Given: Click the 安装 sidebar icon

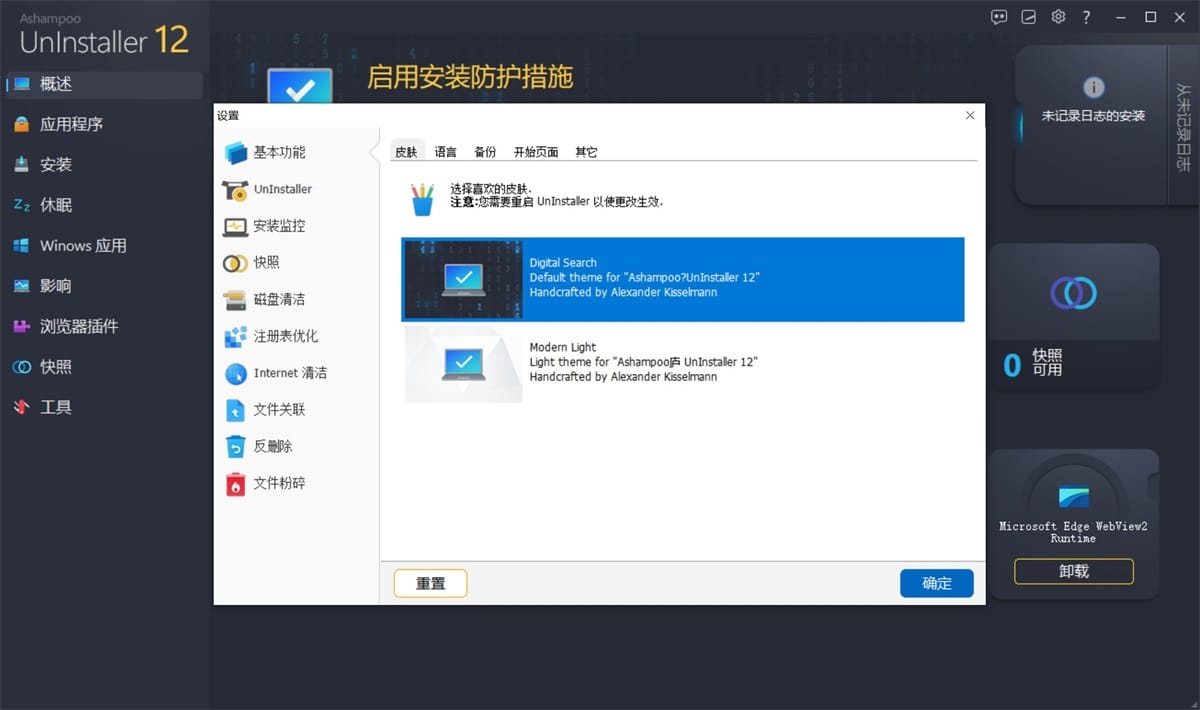Looking at the screenshot, I should tap(22, 165).
